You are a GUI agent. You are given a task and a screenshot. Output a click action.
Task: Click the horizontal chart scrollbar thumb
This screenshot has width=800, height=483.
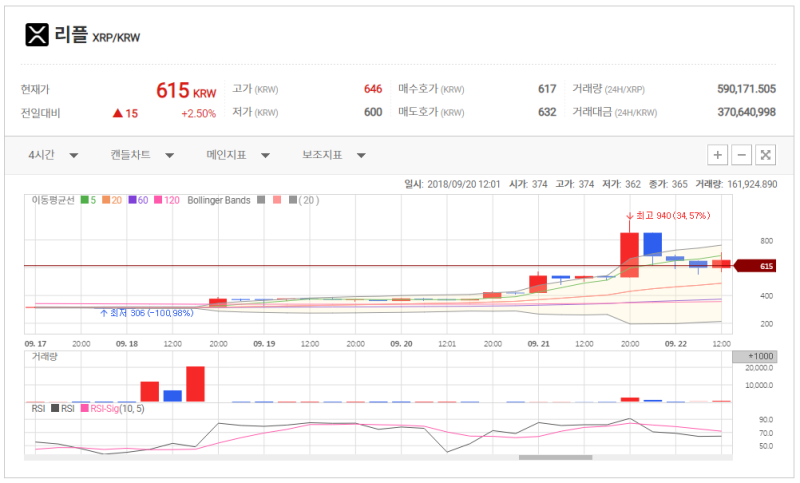(x=556, y=457)
